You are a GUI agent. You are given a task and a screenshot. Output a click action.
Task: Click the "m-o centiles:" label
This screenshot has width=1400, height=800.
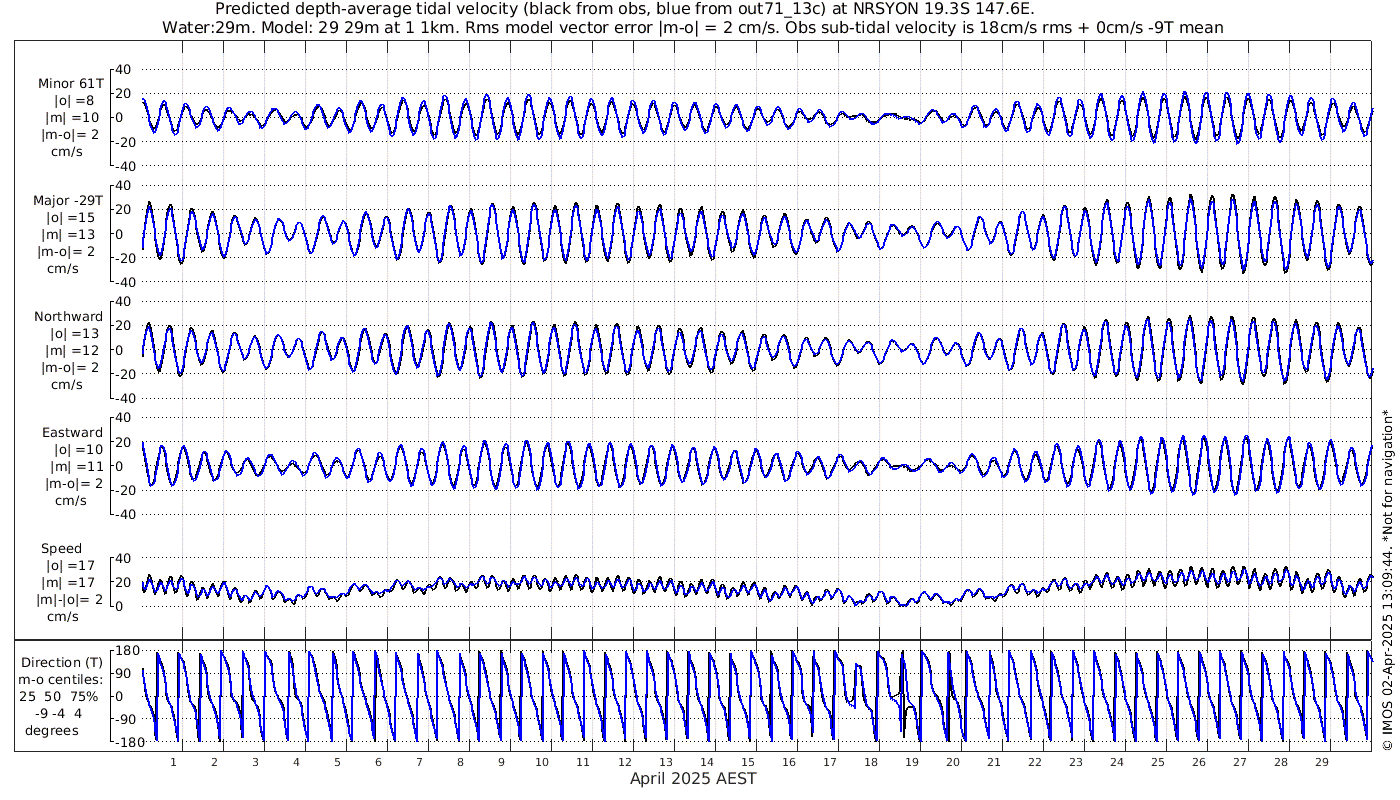click(61, 679)
